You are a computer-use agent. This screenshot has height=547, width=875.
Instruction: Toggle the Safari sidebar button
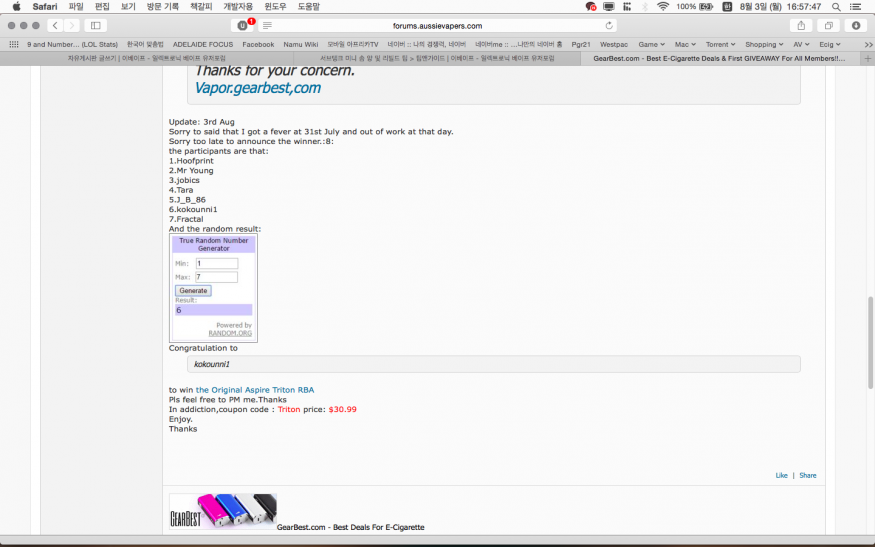96,25
